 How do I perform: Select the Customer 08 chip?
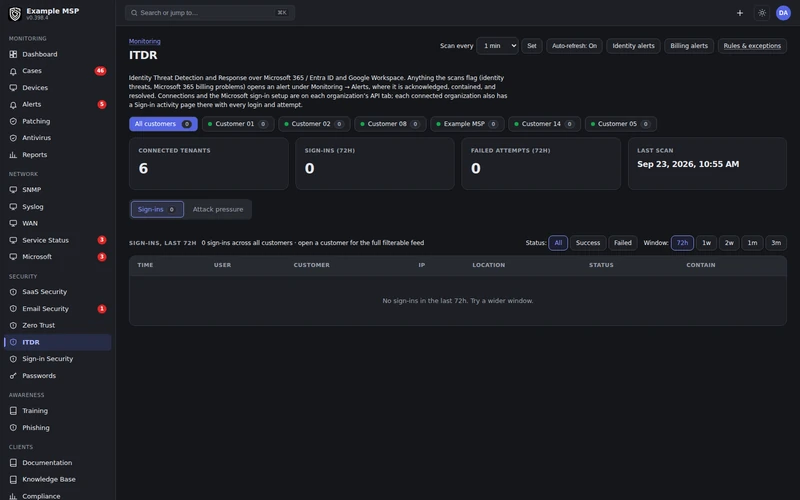tap(390, 124)
